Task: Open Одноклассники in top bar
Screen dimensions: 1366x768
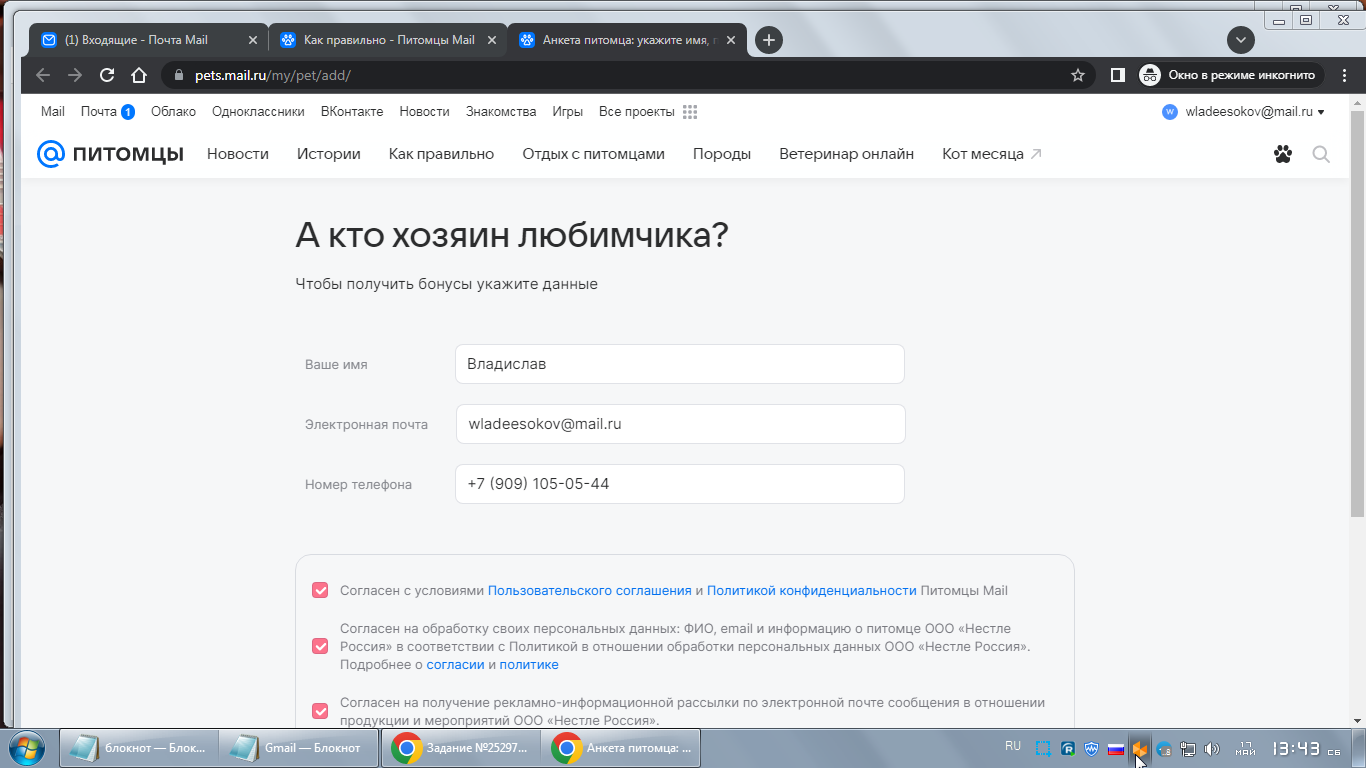Action: (x=258, y=112)
